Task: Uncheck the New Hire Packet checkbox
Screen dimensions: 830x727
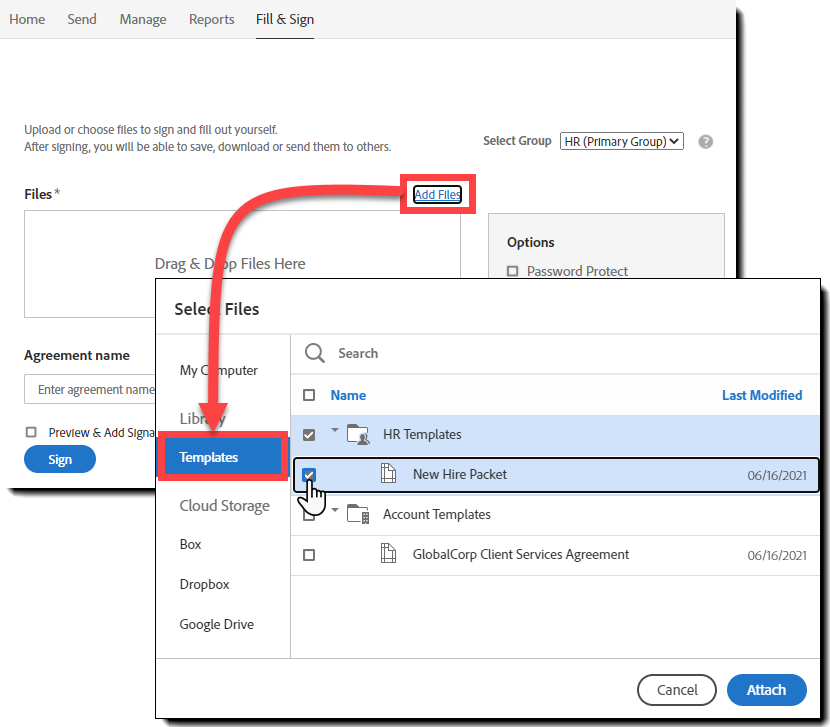Action: click(x=309, y=474)
